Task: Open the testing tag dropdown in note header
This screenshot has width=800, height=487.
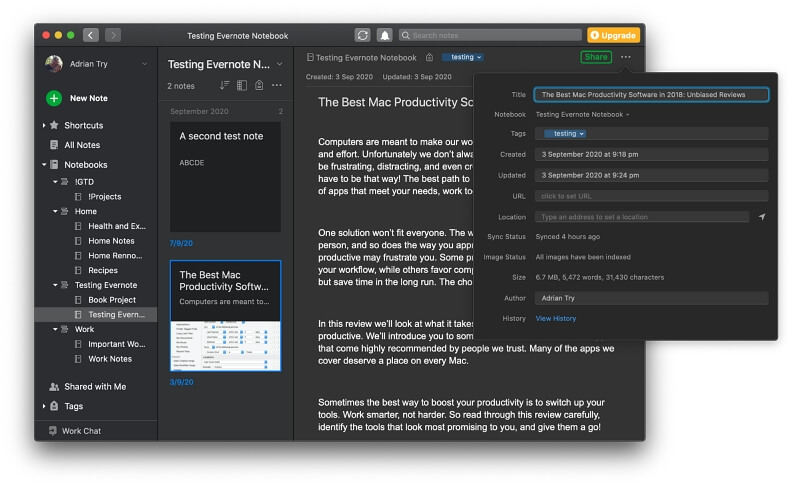Action: click(479, 57)
